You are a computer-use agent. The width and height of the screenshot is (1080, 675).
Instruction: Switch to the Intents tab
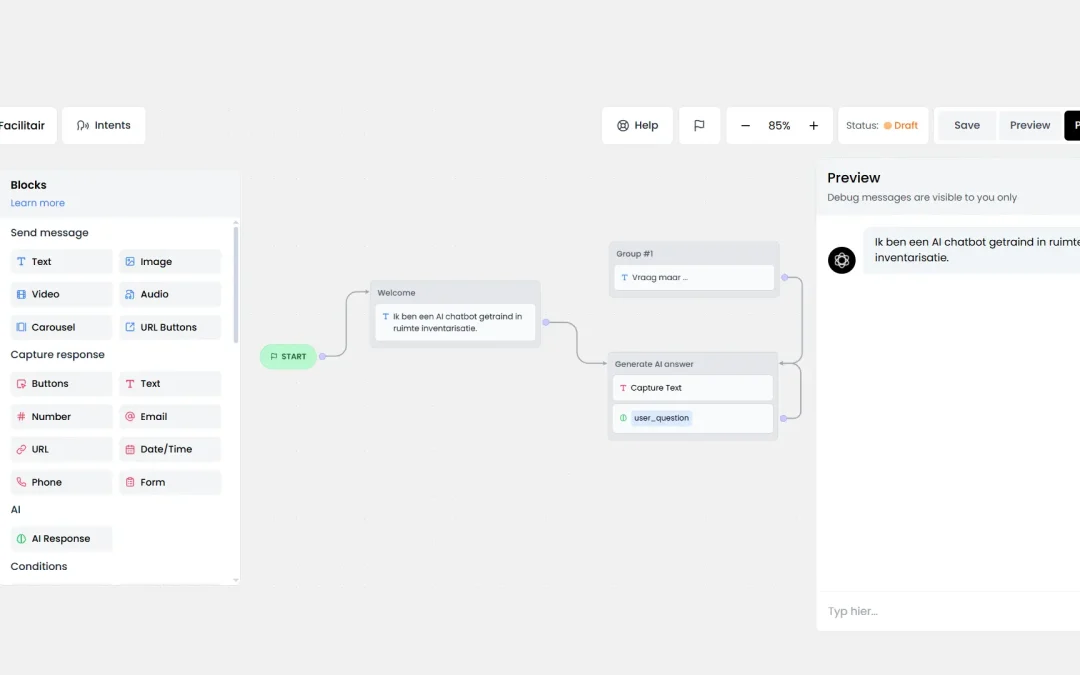pyautogui.click(x=103, y=125)
